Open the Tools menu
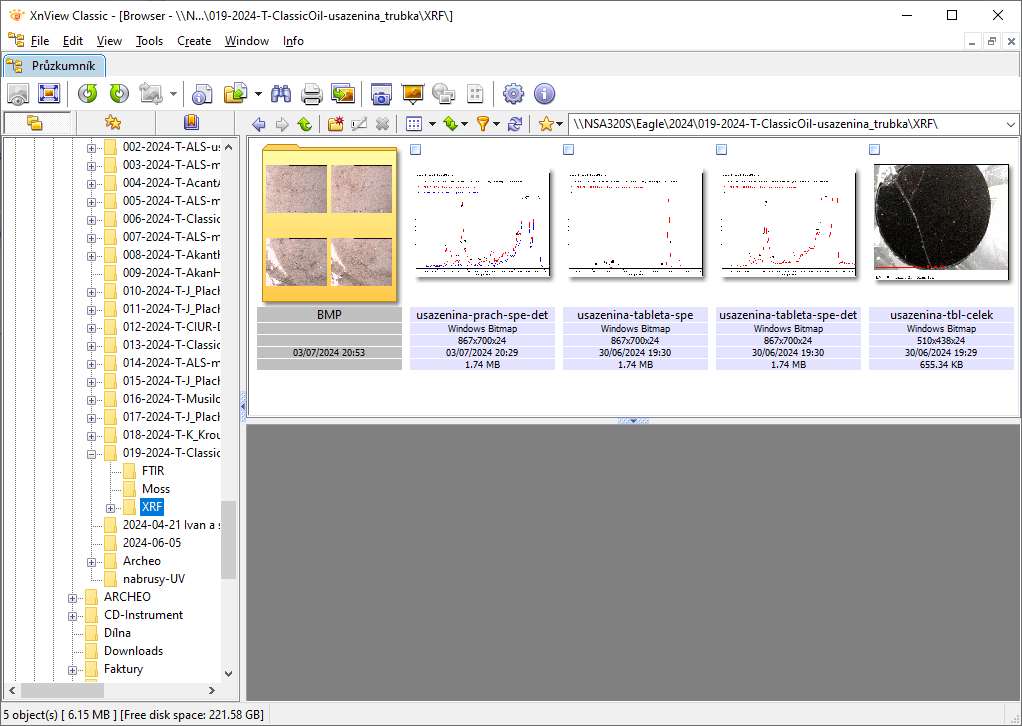 tap(149, 41)
